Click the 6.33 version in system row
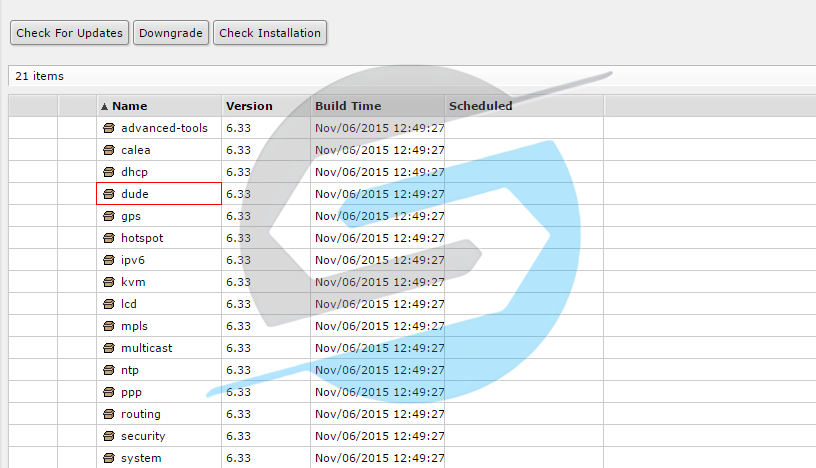This screenshot has width=816, height=468. click(x=238, y=458)
